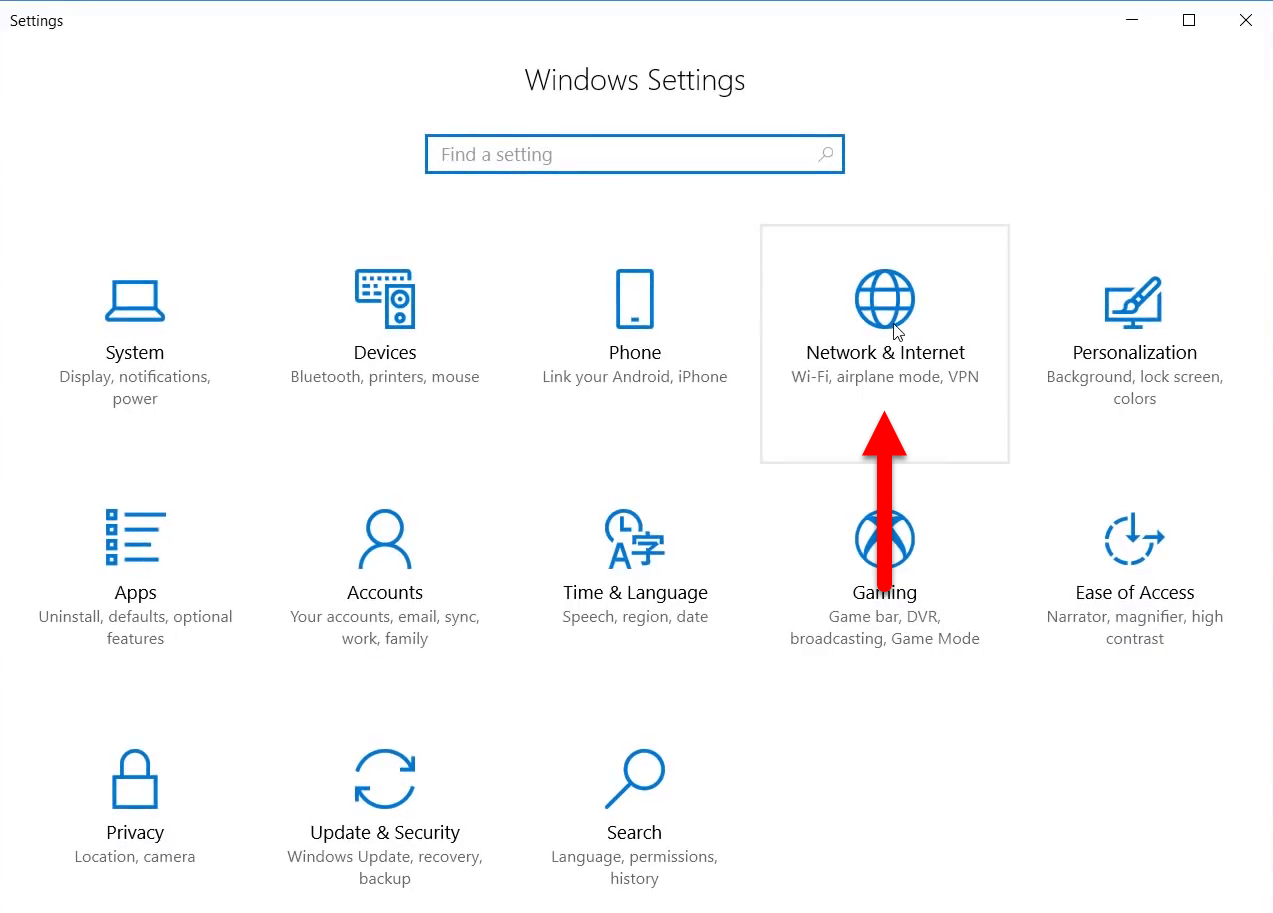The image size is (1273, 913).
Task: Open the Search magnifying glass category icon
Action: click(635, 778)
